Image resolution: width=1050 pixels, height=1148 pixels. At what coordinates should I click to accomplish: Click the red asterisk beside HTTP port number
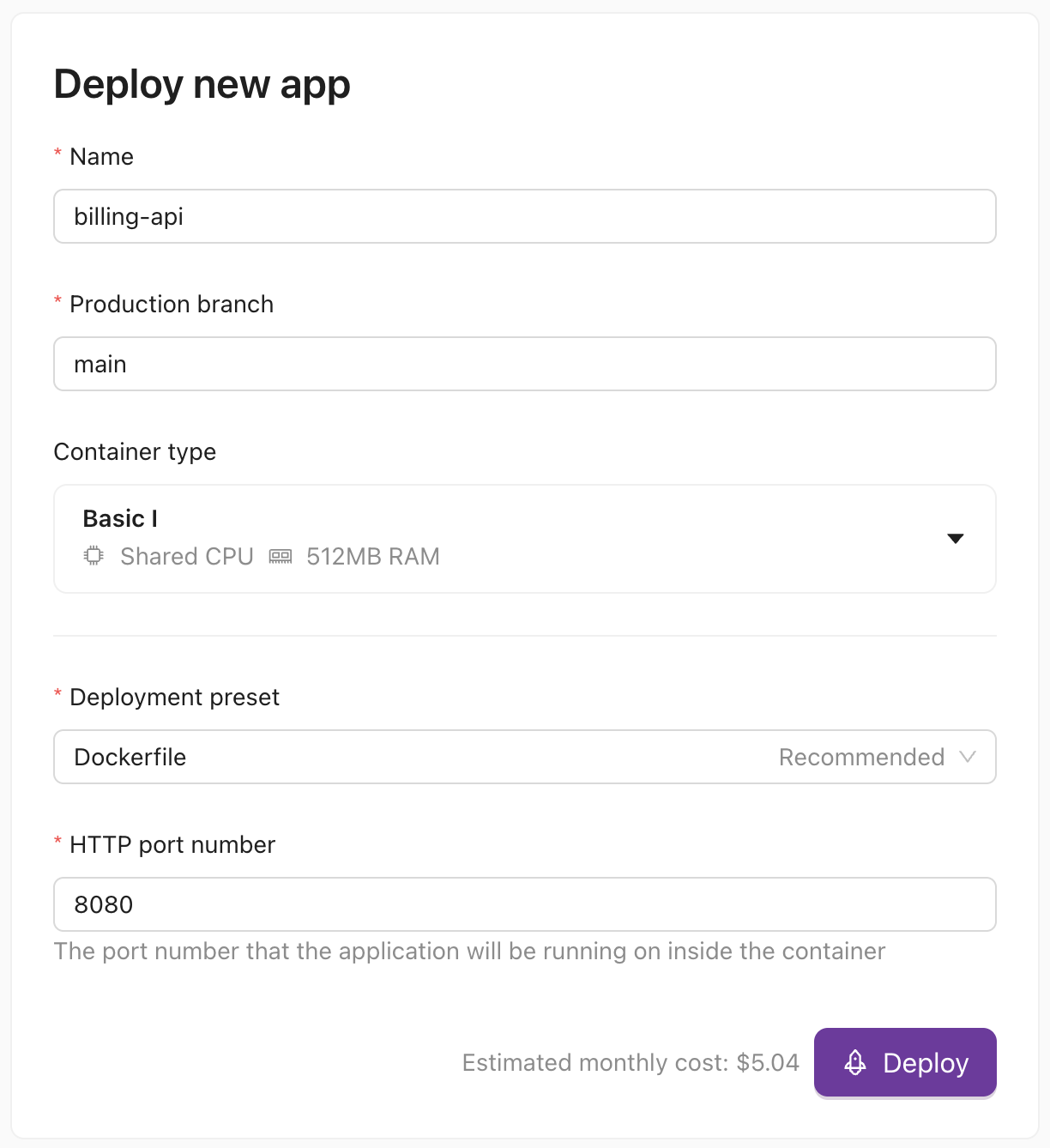pyautogui.click(x=57, y=841)
